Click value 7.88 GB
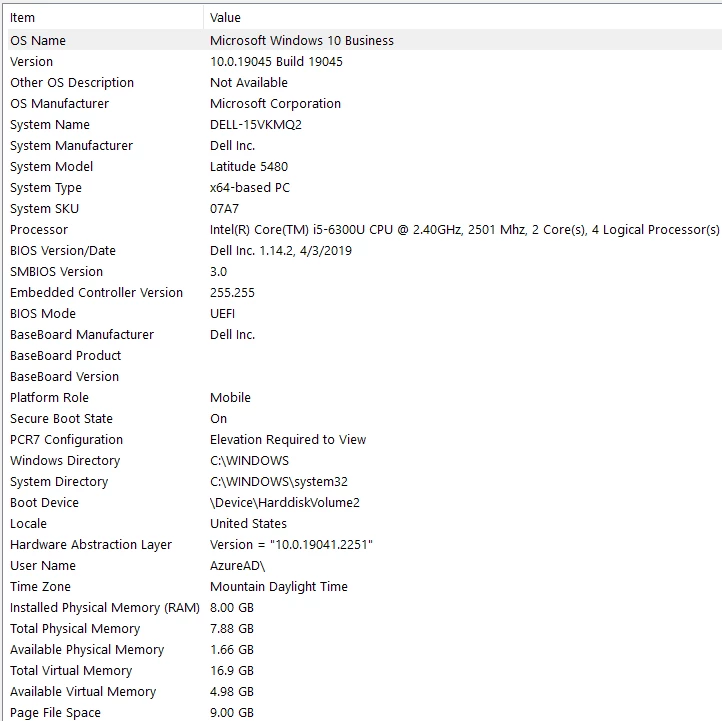Image resolution: width=722 pixels, height=721 pixels. (232, 629)
